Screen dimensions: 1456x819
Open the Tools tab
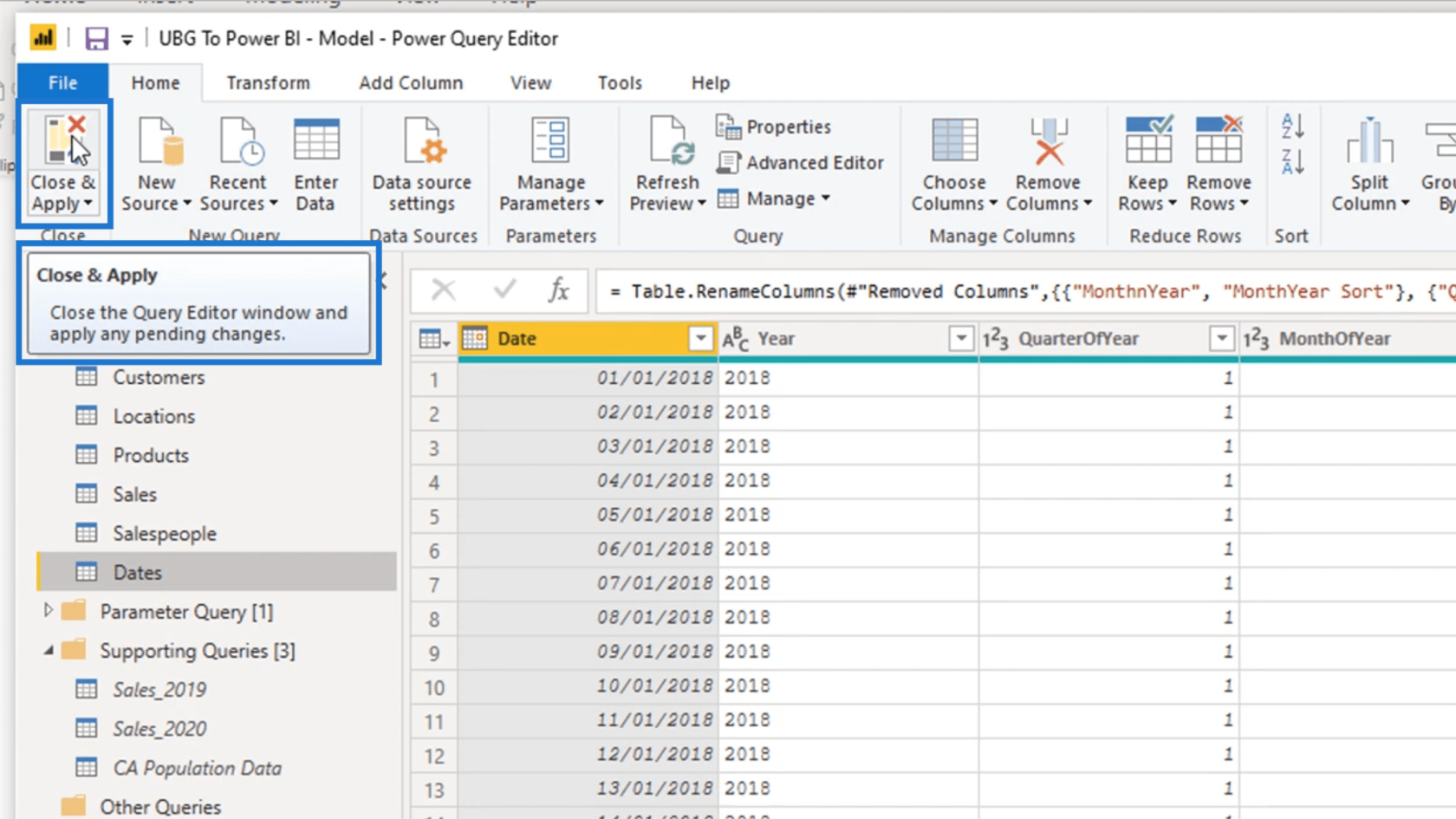click(620, 82)
